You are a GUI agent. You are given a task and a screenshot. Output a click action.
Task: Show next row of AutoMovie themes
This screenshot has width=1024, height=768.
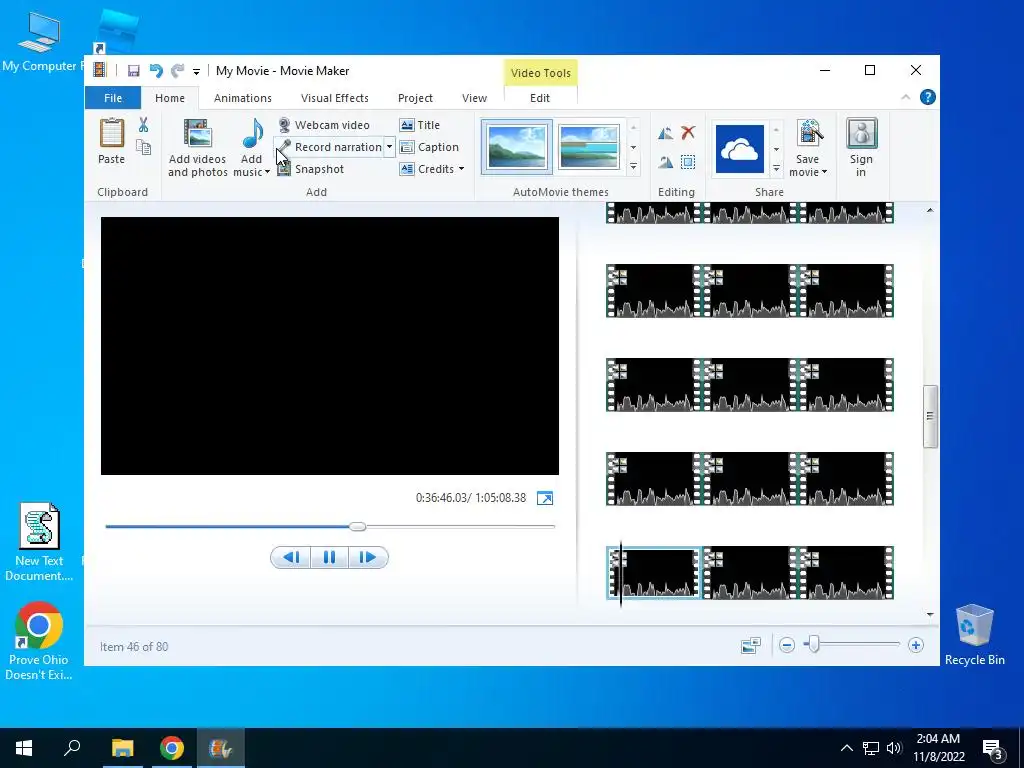[633, 148]
